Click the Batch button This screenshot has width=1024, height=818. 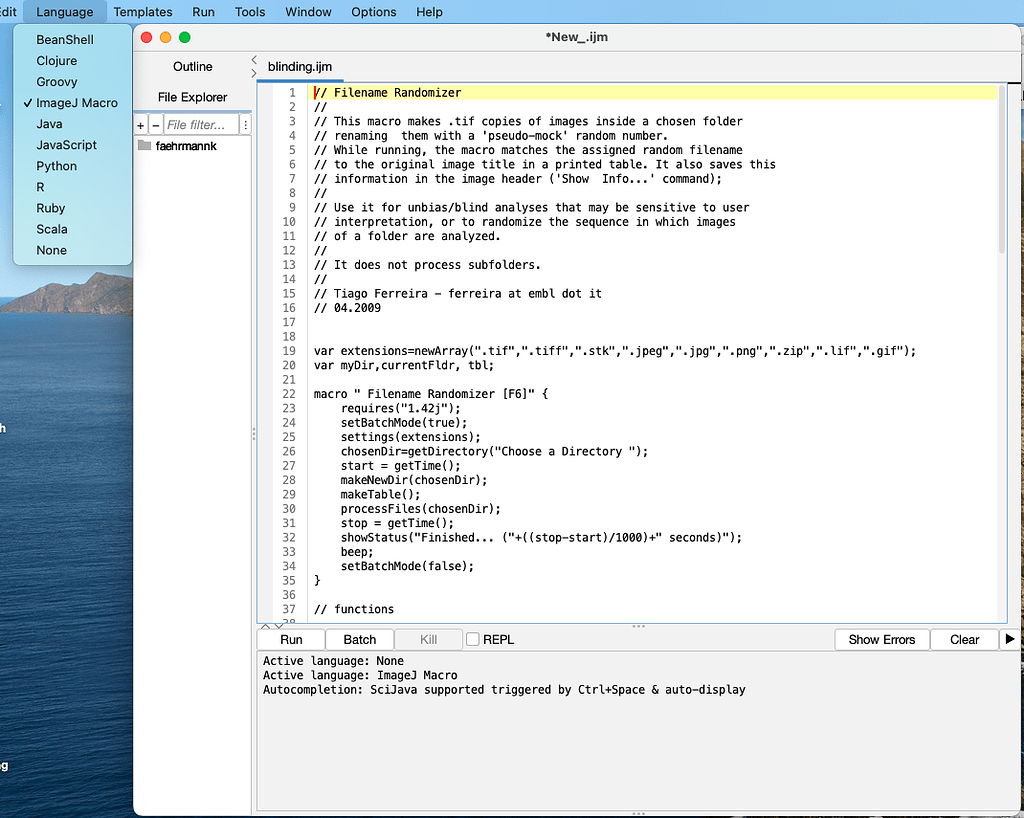[x=359, y=639]
